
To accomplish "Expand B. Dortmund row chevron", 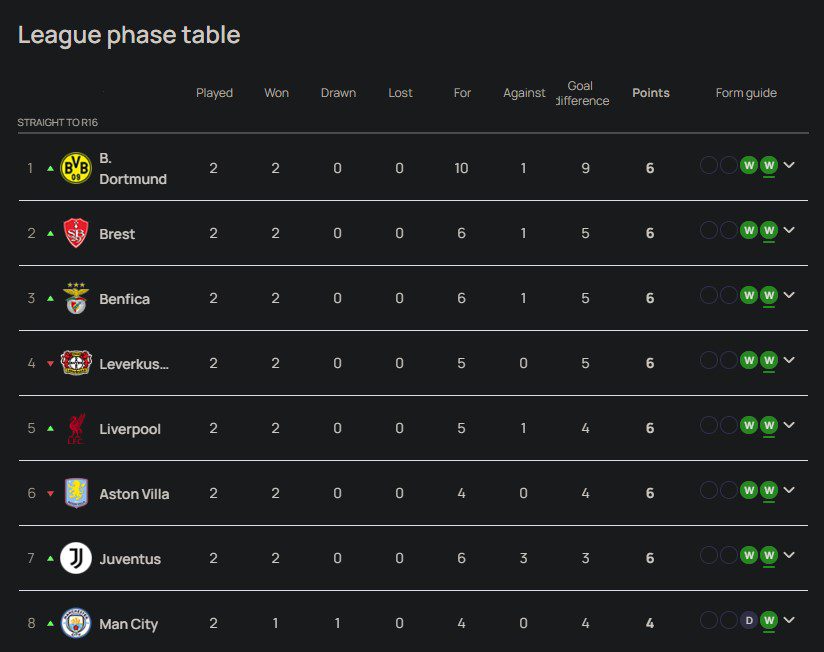I will pos(789,166).
